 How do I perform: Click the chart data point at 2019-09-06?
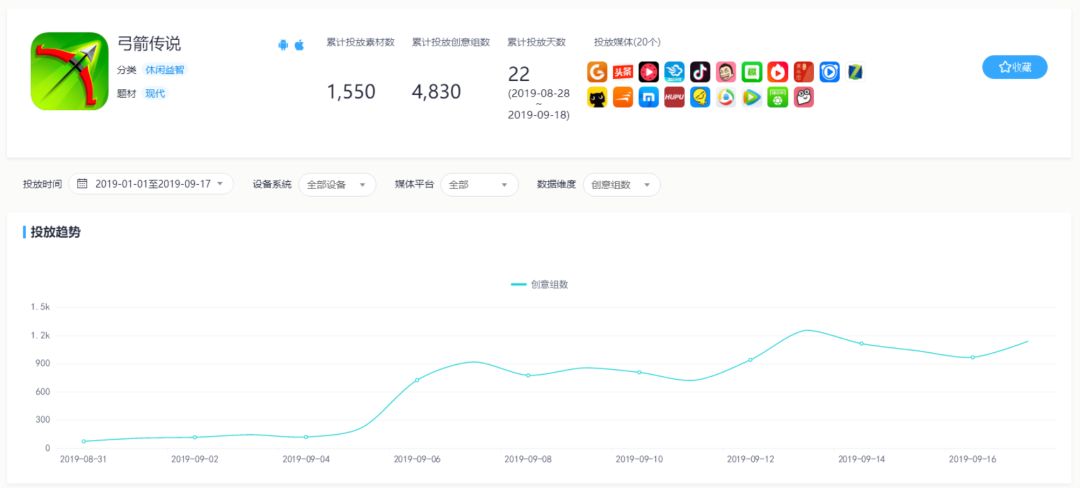[417, 380]
